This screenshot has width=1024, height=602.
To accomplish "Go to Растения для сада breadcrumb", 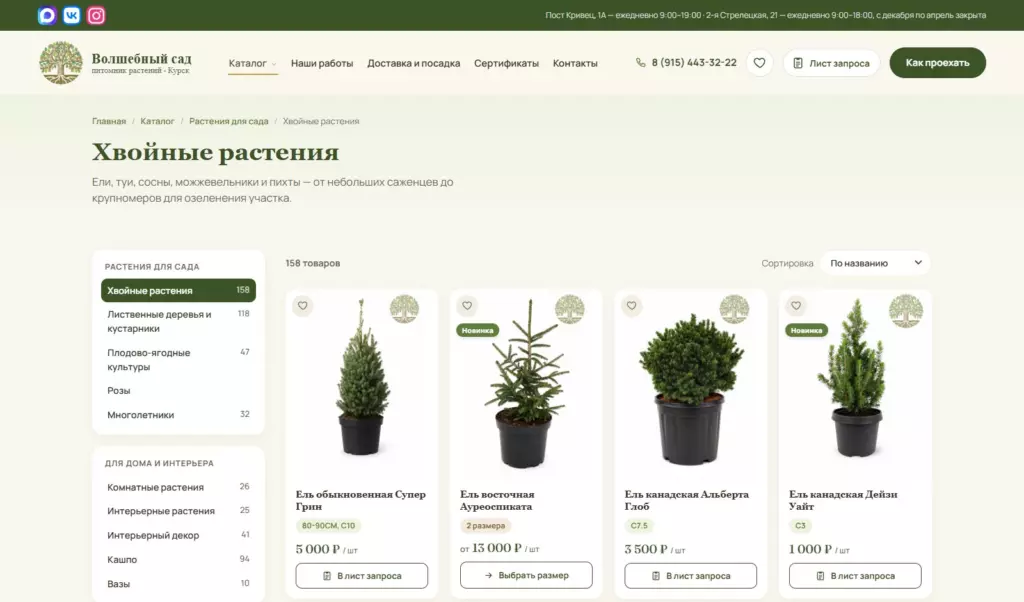I will [229, 121].
